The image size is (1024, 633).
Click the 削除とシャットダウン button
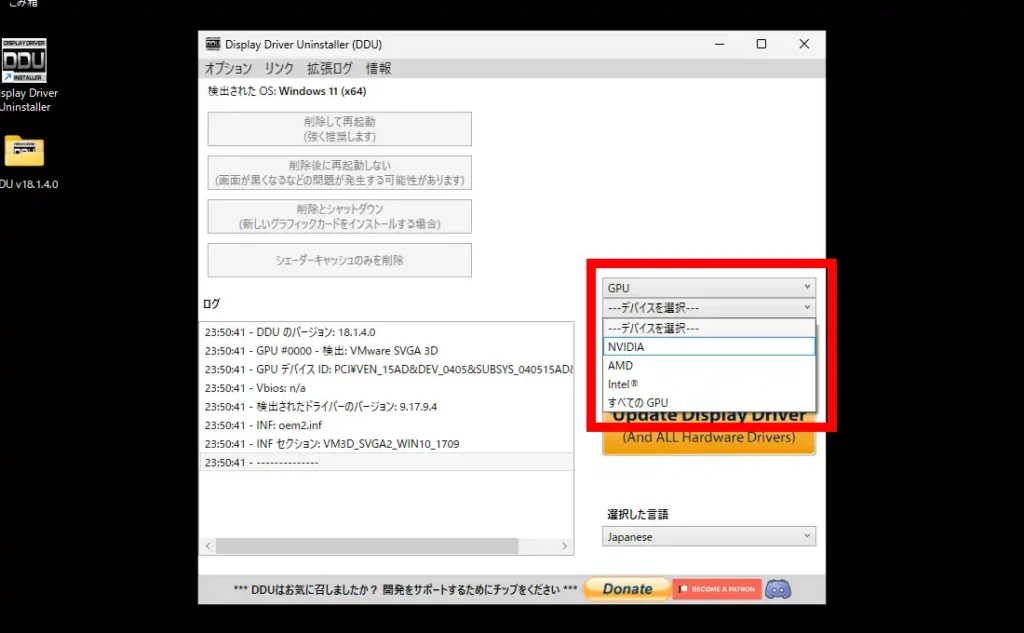[x=339, y=216]
